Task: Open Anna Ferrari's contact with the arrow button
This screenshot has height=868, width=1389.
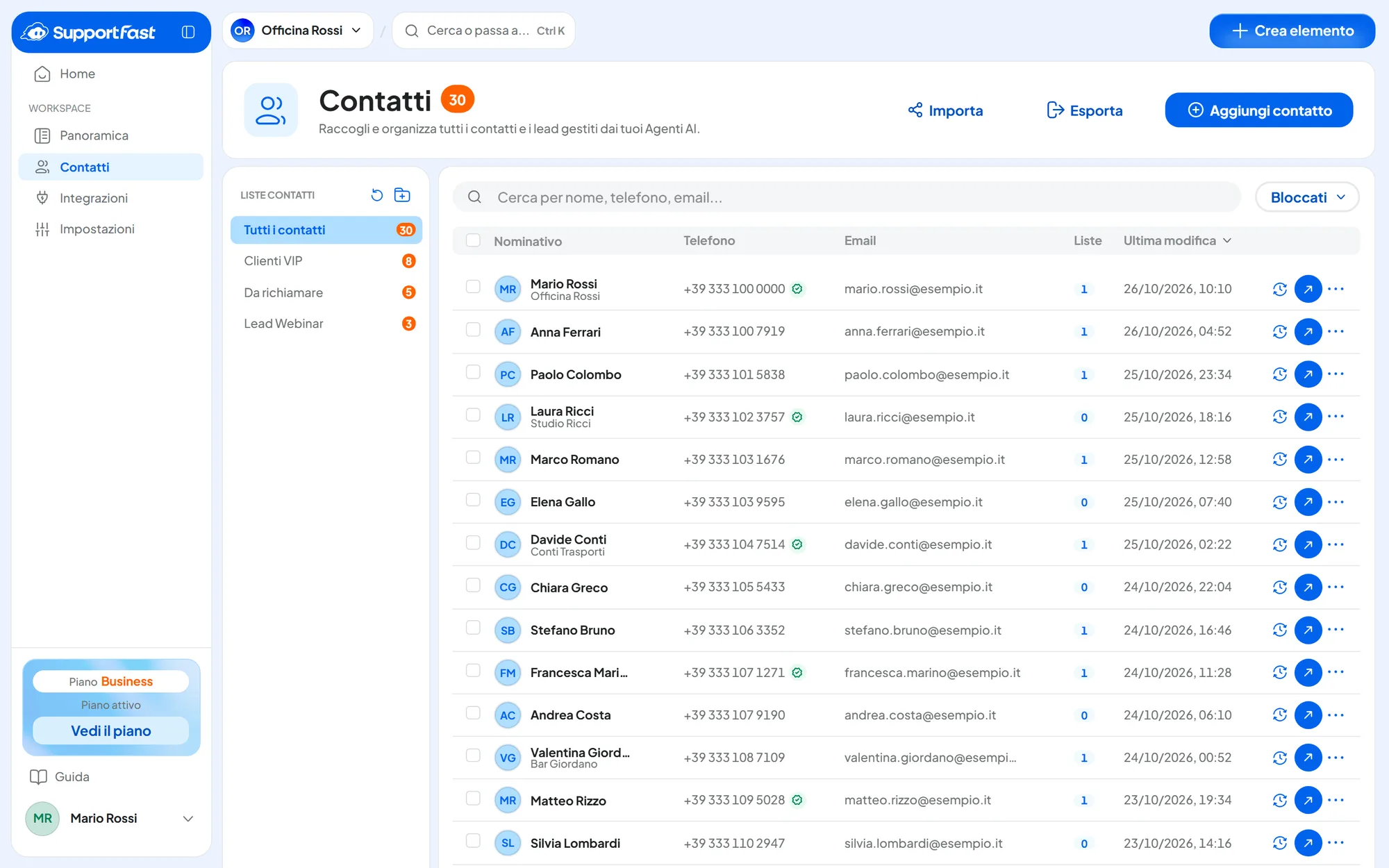Action: click(1308, 332)
